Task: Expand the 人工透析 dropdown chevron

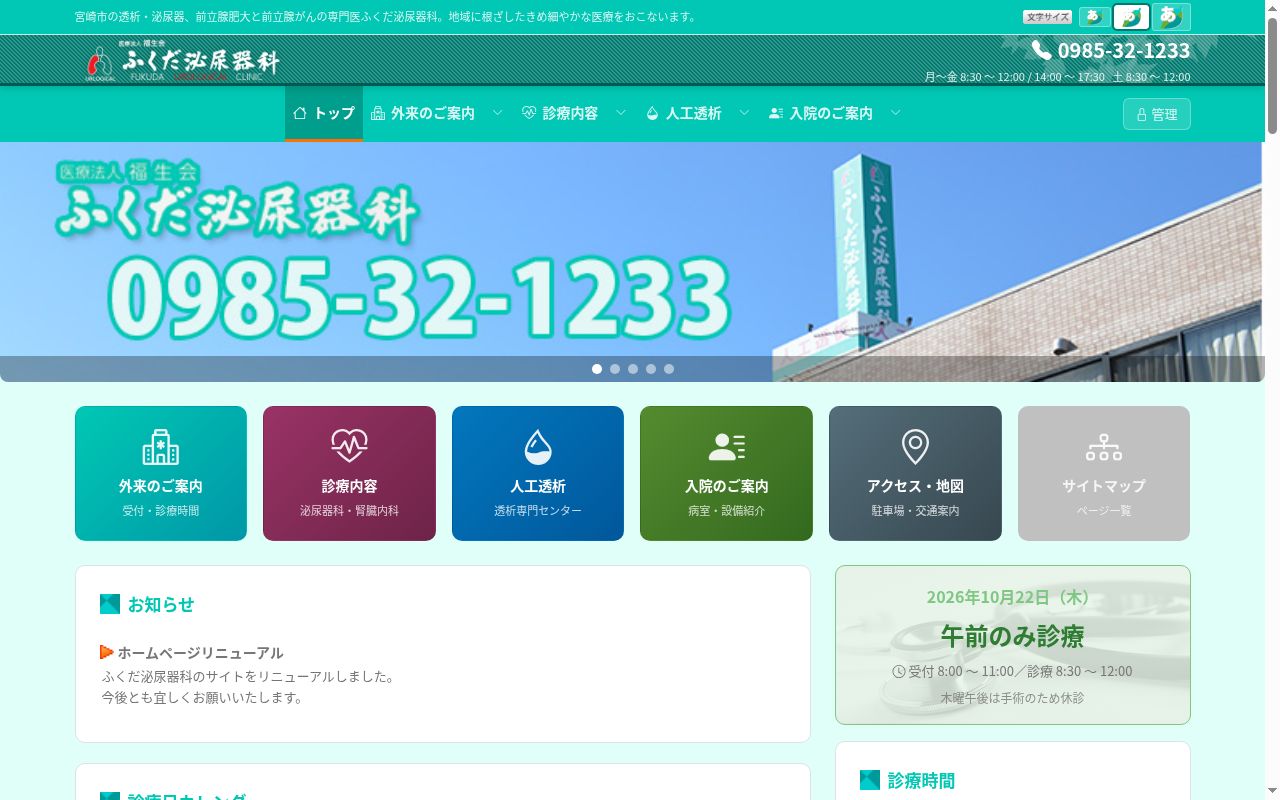Action: (x=744, y=113)
